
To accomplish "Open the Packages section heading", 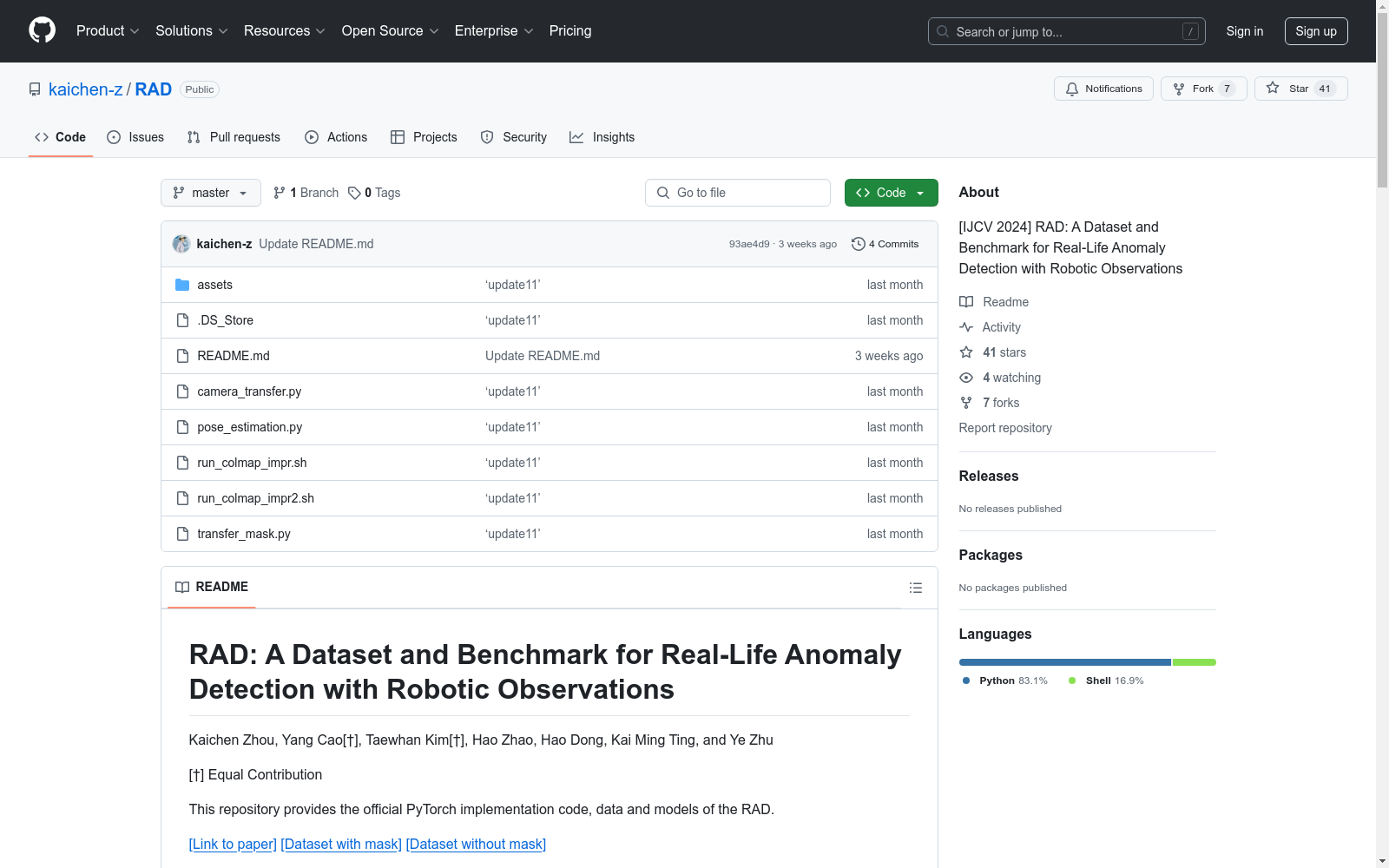I will (991, 555).
